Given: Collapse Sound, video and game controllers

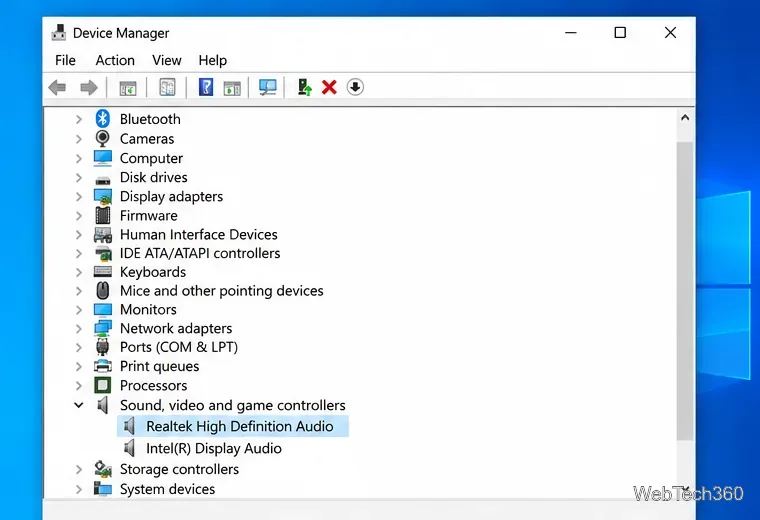Looking at the screenshot, I should coord(79,405).
